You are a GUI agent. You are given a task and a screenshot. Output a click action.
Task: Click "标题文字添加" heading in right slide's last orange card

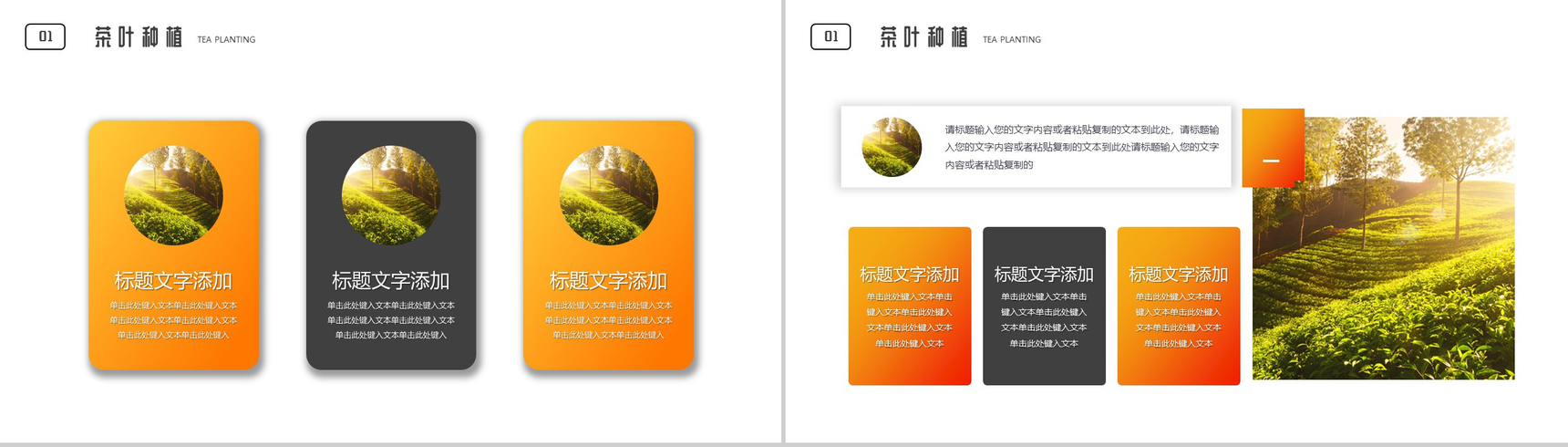pyautogui.click(x=1179, y=275)
